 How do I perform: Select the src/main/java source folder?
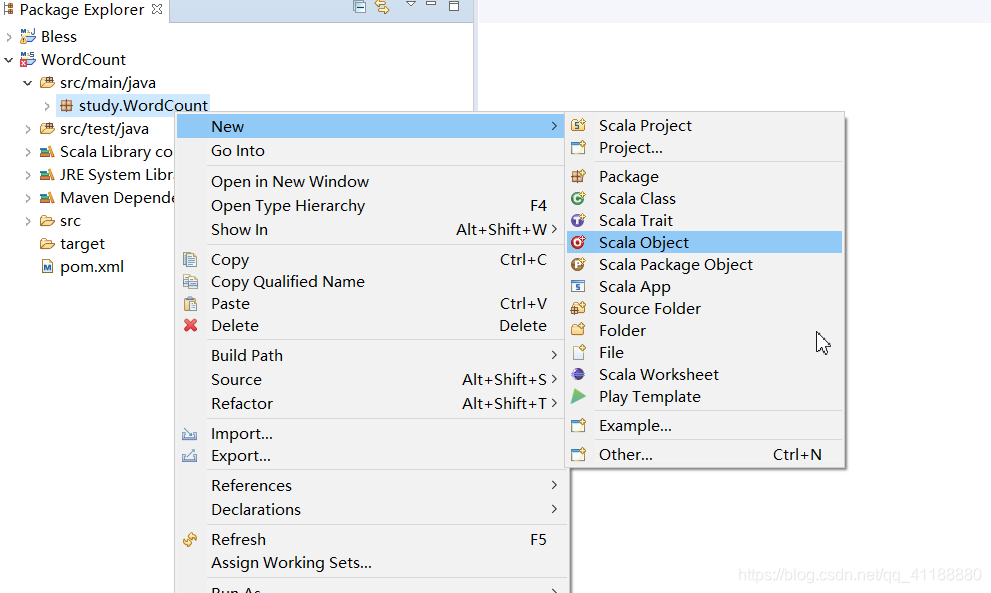click(x=107, y=83)
